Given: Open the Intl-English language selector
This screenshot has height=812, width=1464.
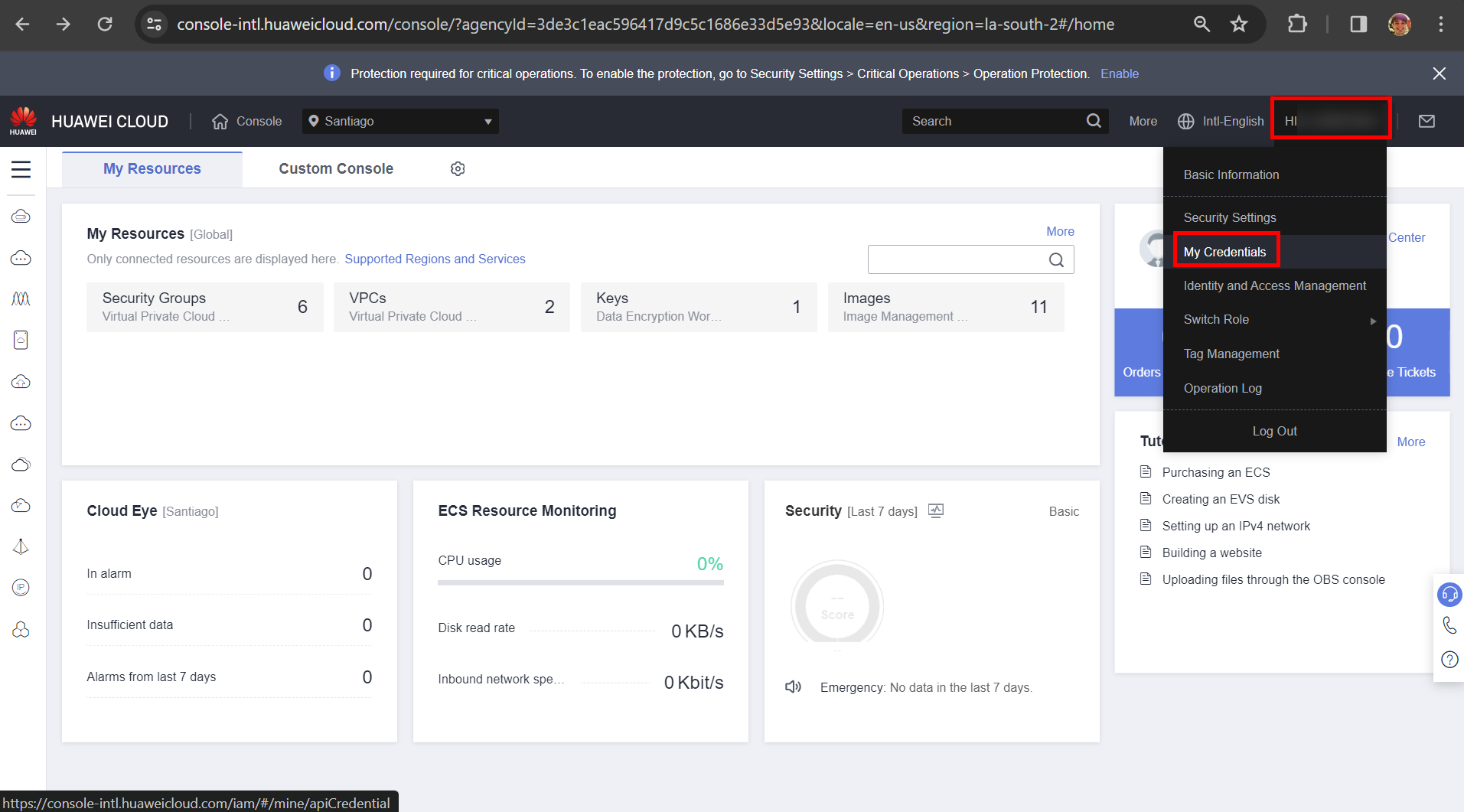Looking at the screenshot, I should tap(1221, 121).
